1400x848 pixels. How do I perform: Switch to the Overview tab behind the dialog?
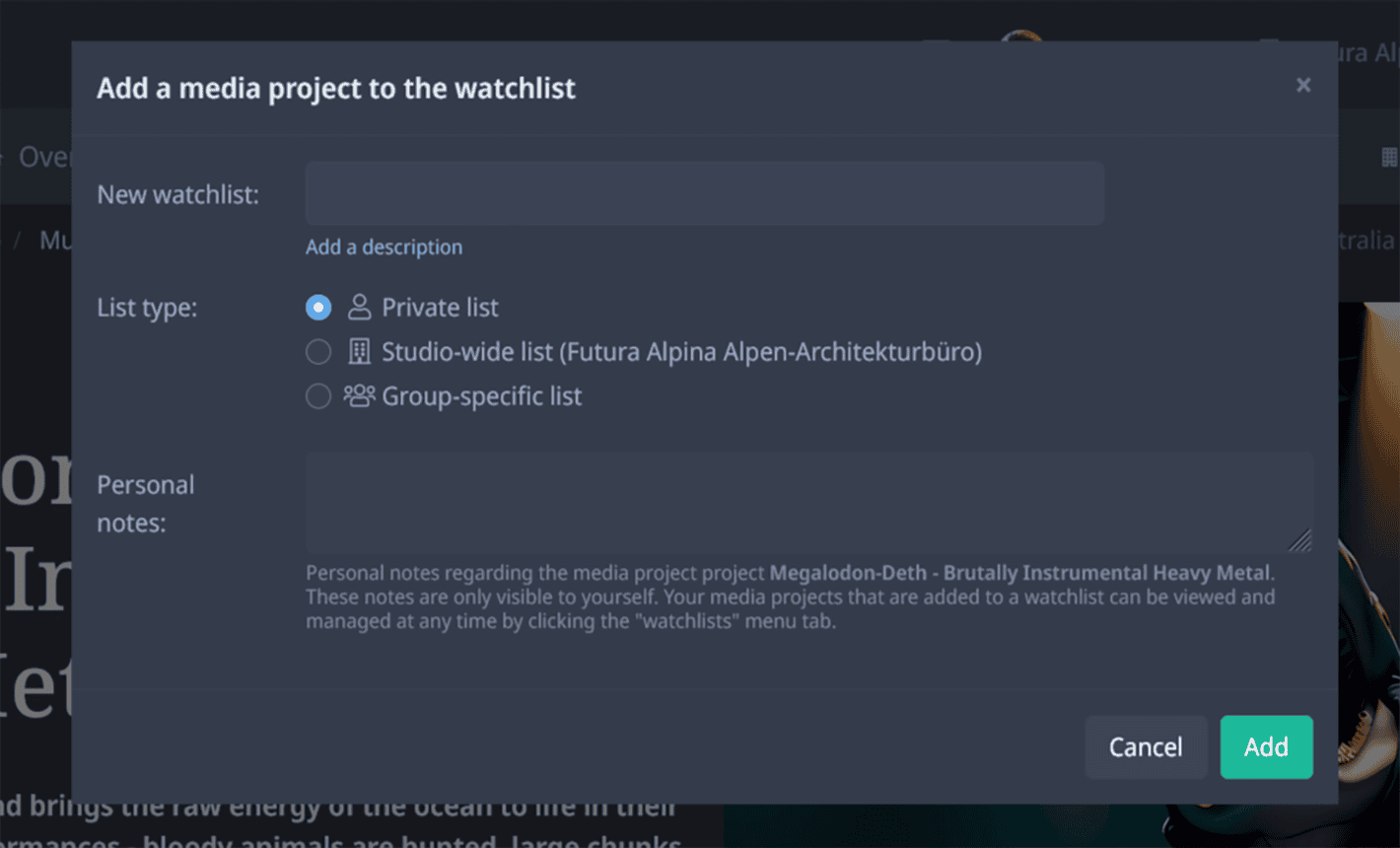[x=44, y=156]
